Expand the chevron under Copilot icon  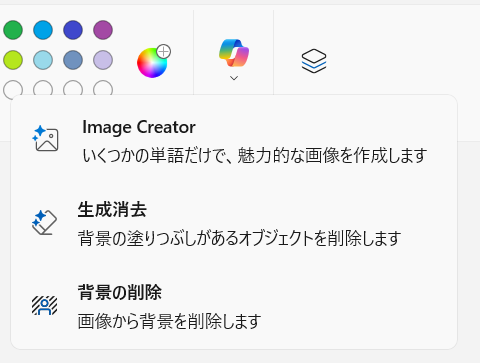(x=234, y=78)
